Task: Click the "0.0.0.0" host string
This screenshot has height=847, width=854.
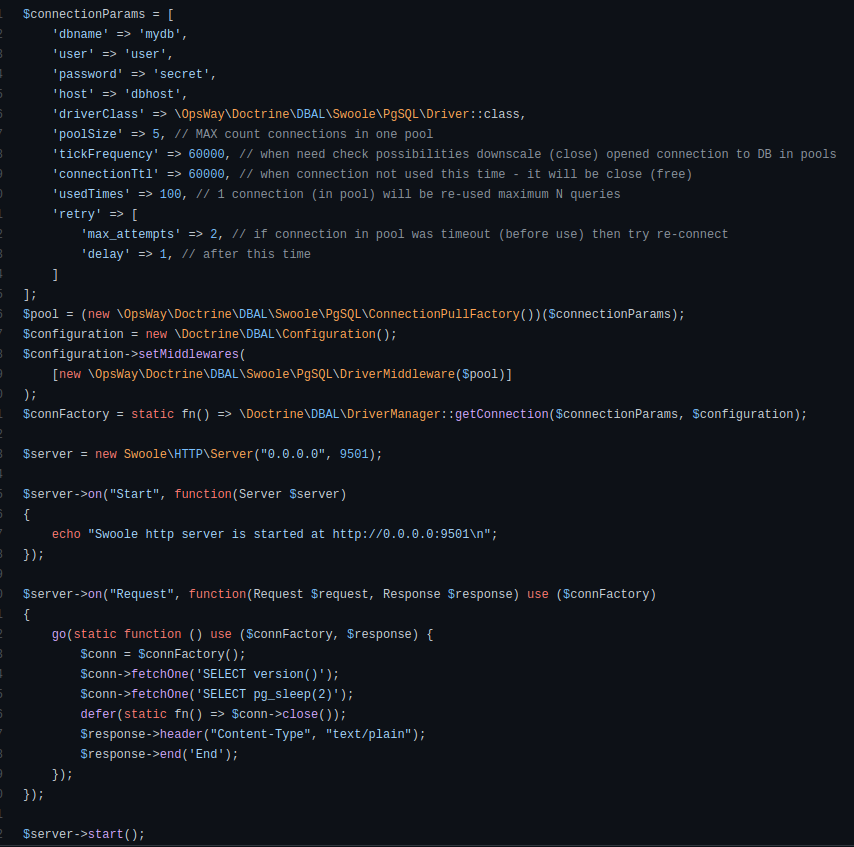Action: 292,454
